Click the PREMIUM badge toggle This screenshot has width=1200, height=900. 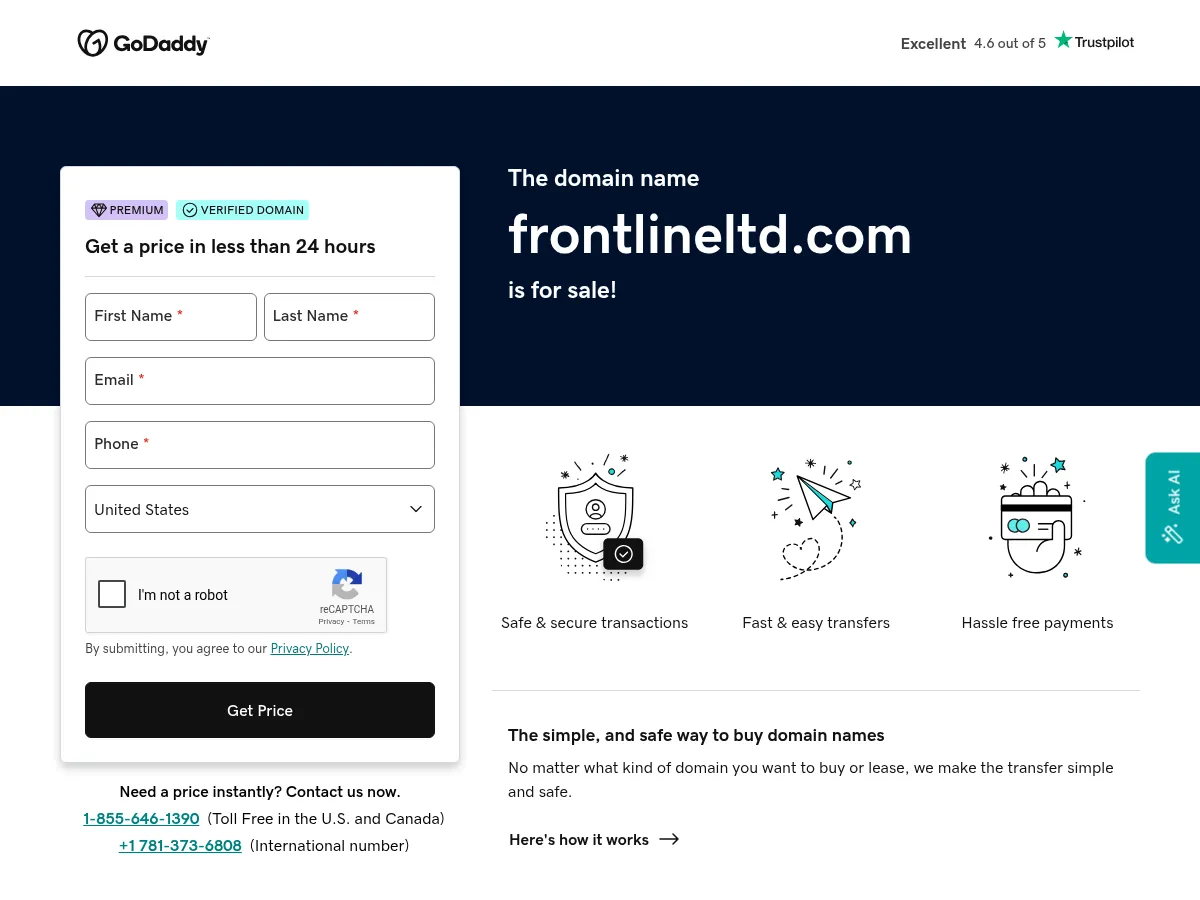(126, 210)
